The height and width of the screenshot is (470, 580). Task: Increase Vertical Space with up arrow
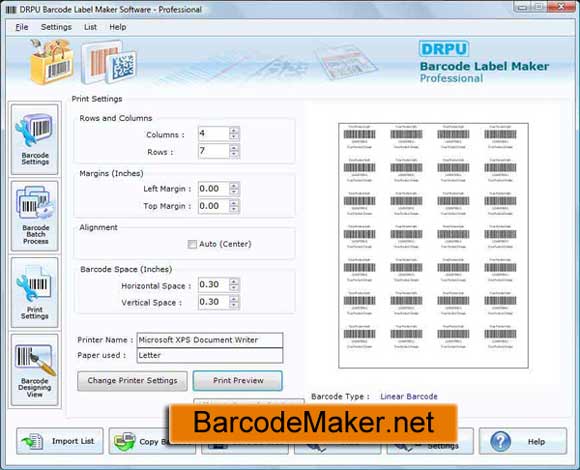point(234,298)
